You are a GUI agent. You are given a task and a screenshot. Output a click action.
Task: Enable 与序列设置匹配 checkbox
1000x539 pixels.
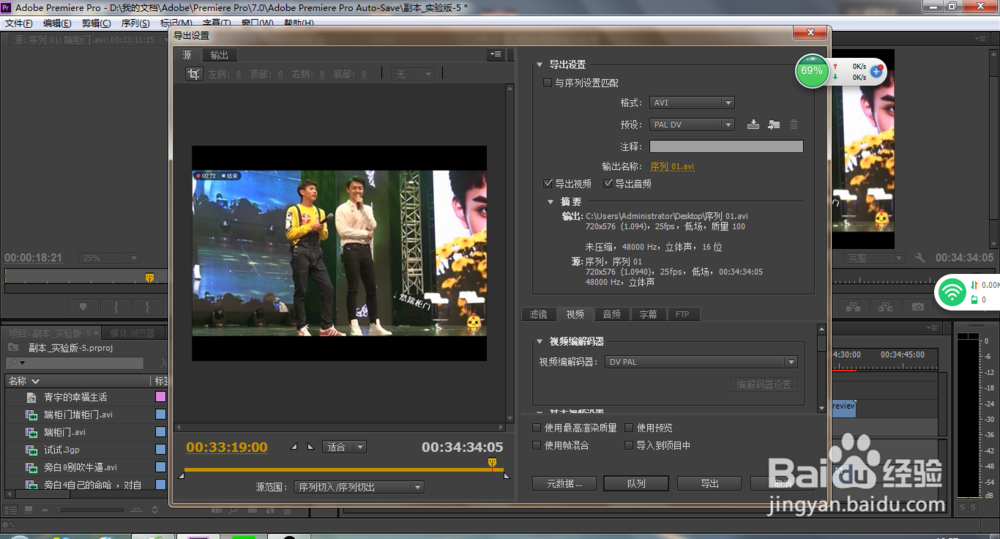[547, 82]
